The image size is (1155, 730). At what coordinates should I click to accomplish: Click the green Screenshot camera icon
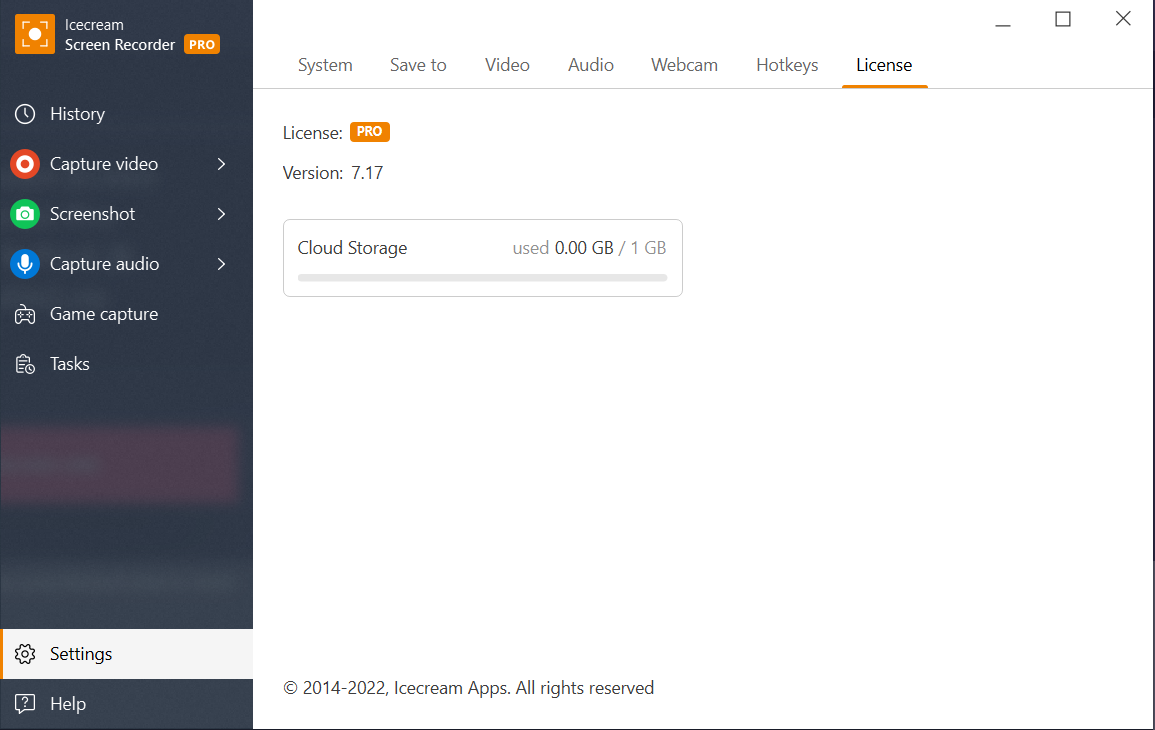(25, 214)
